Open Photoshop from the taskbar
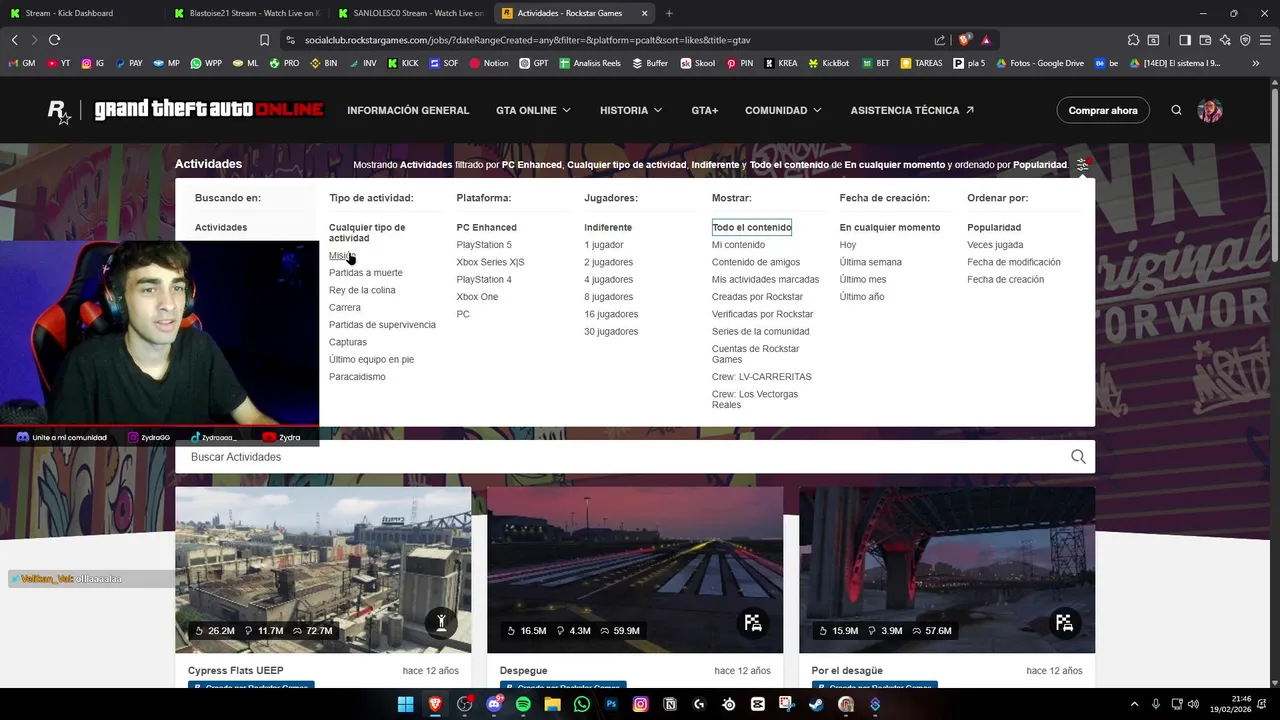The width and height of the screenshot is (1280, 720). point(611,704)
